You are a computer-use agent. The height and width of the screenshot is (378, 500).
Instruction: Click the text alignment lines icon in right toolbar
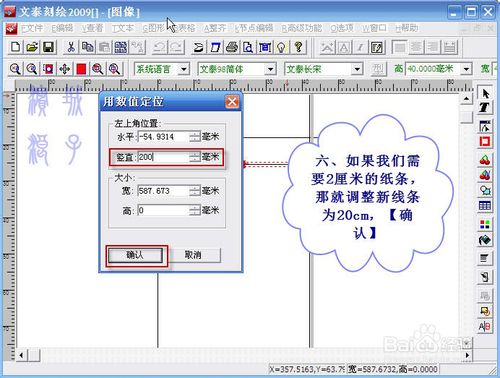[485, 258]
